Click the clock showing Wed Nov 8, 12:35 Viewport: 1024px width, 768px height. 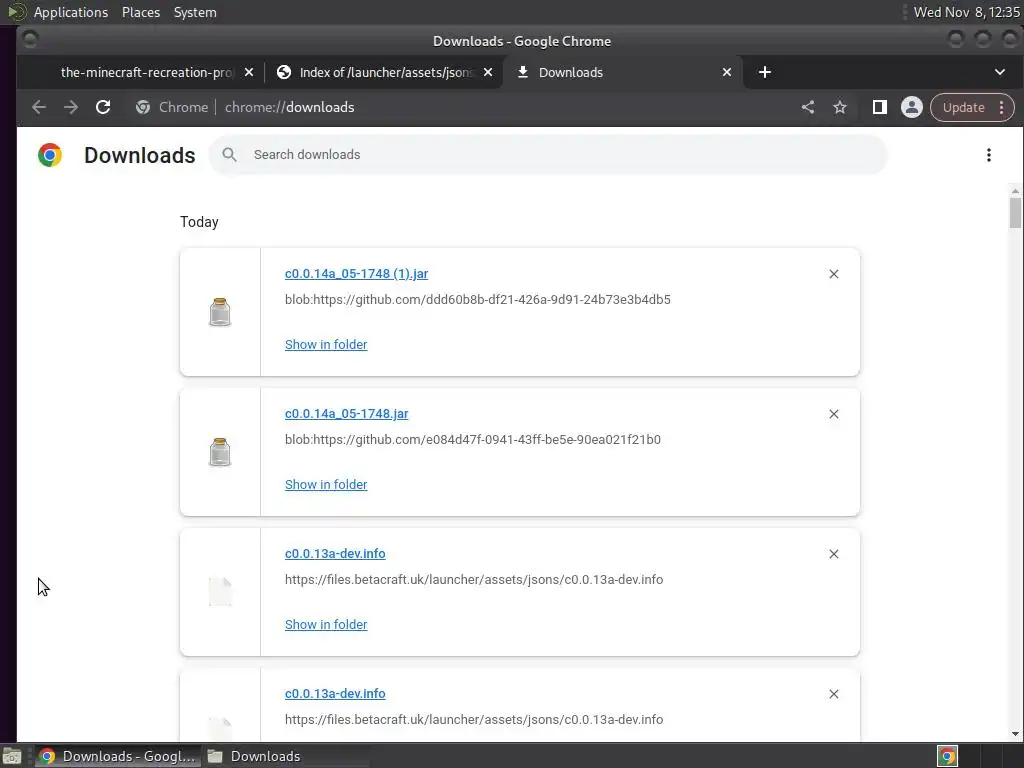[967, 12]
